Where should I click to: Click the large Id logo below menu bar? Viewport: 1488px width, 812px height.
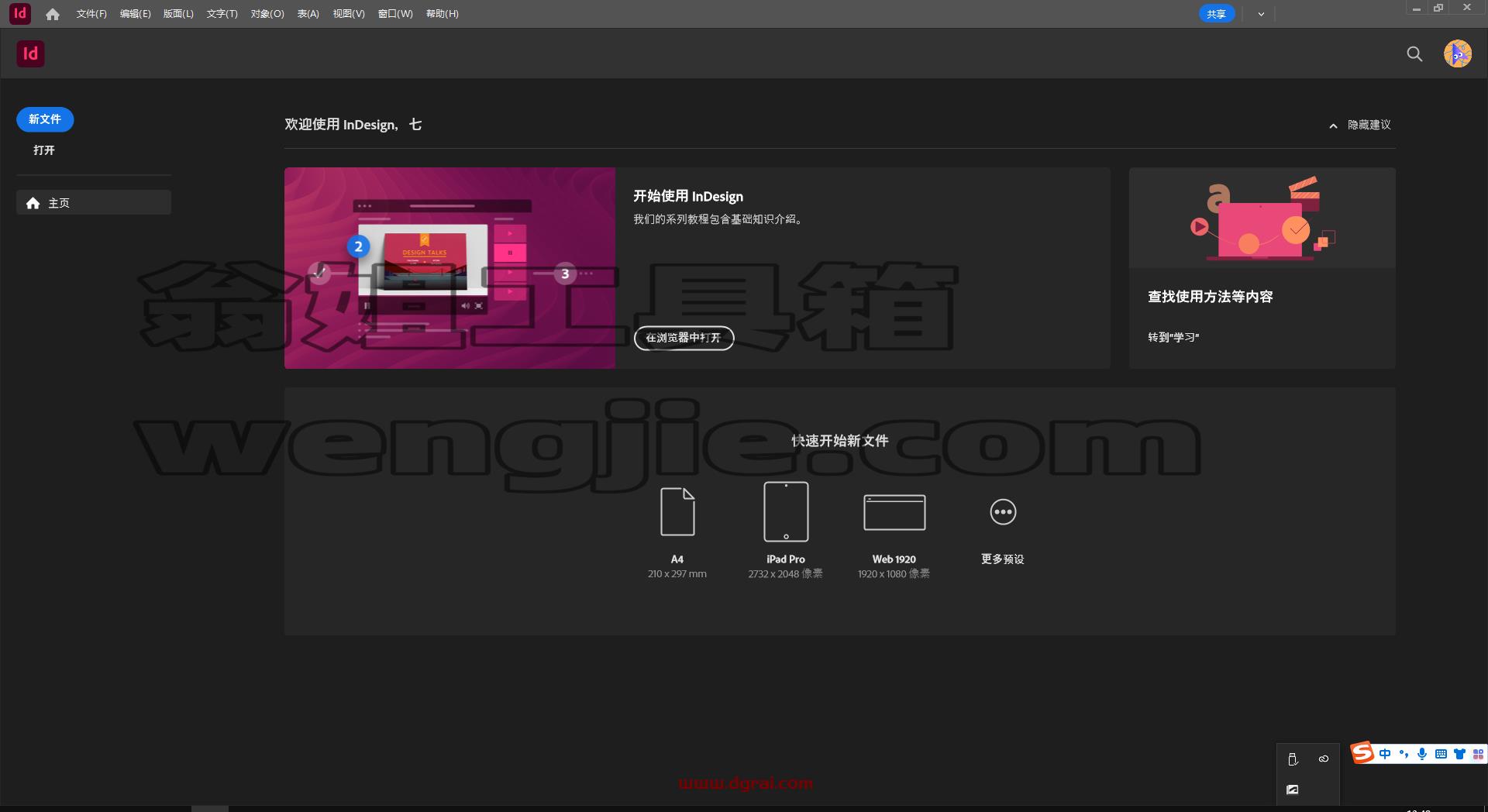click(x=30, y=53)
